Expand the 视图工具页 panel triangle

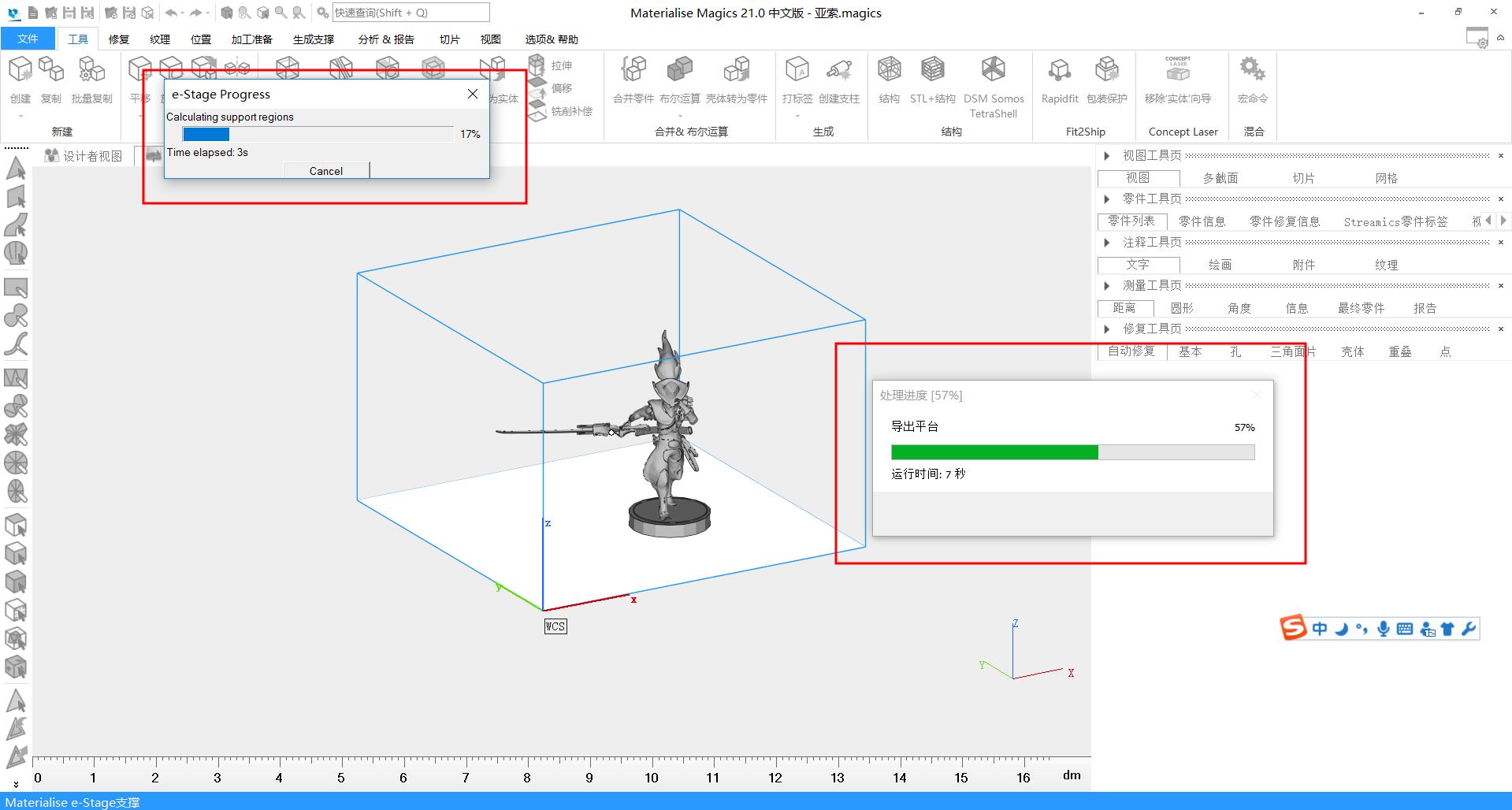pos(1107,156)
